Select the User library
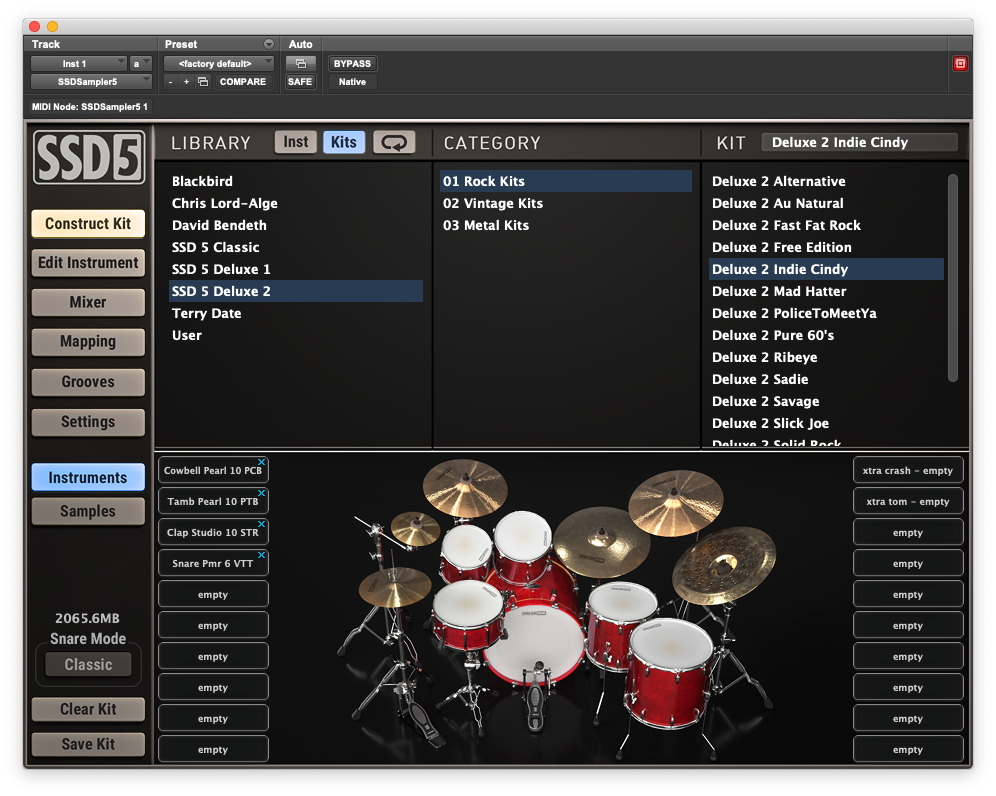The height and width of the screenshot is (796, 996). pyautogui.click(x=296, y=335)
